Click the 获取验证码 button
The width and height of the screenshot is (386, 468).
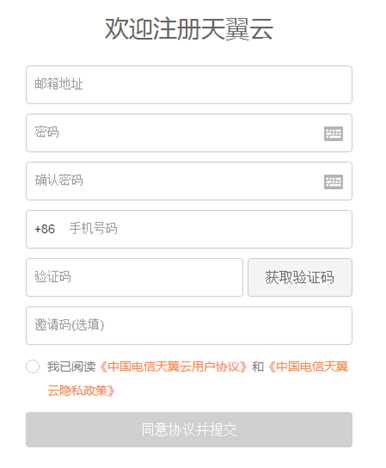click(x=300, y=277)
